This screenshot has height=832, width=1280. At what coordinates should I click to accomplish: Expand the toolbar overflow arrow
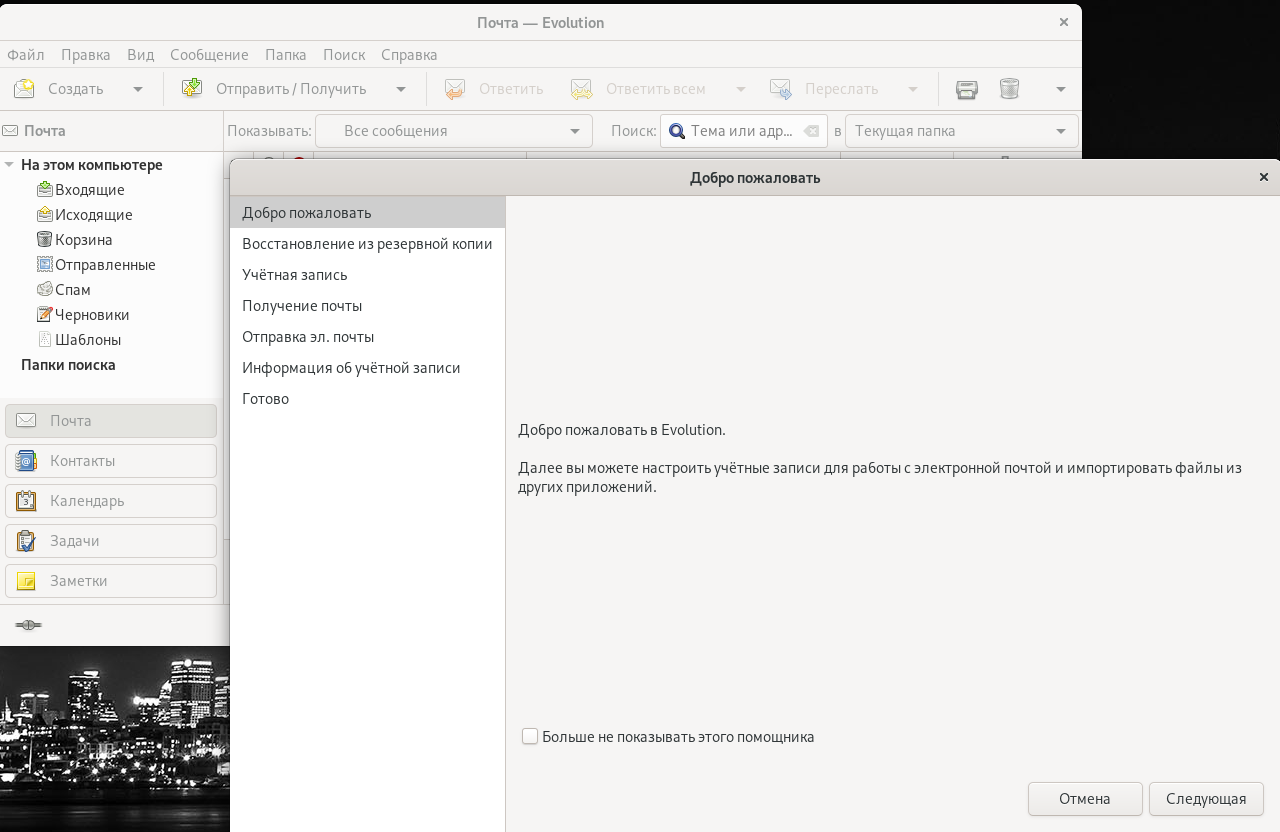[1061, 89]
